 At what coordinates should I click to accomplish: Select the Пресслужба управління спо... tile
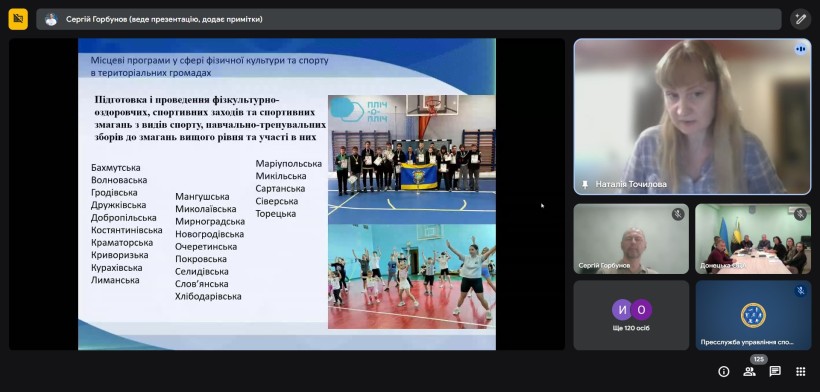pos(753,315)
